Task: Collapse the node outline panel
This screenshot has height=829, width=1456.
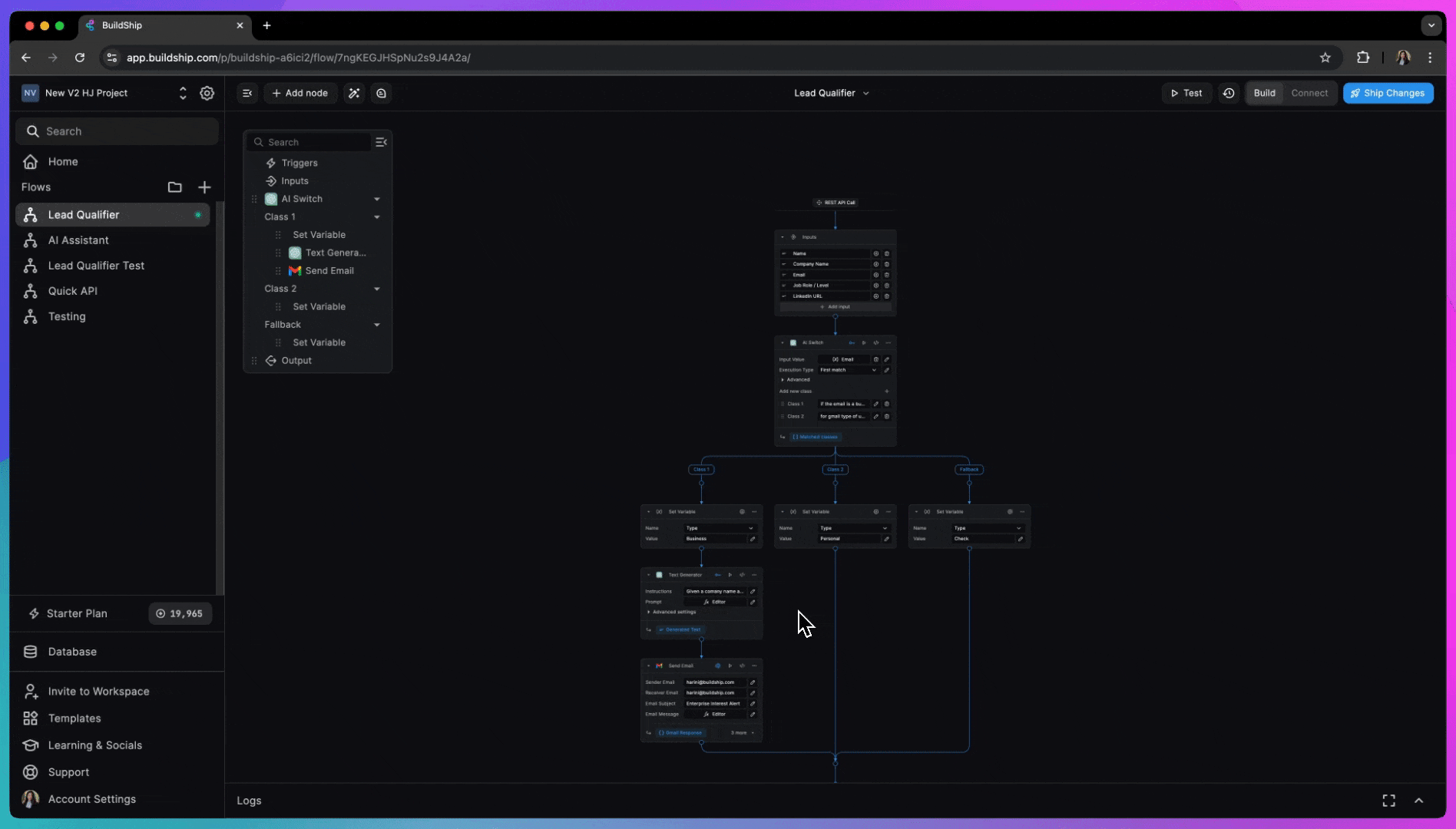Action: pos(381,142)
